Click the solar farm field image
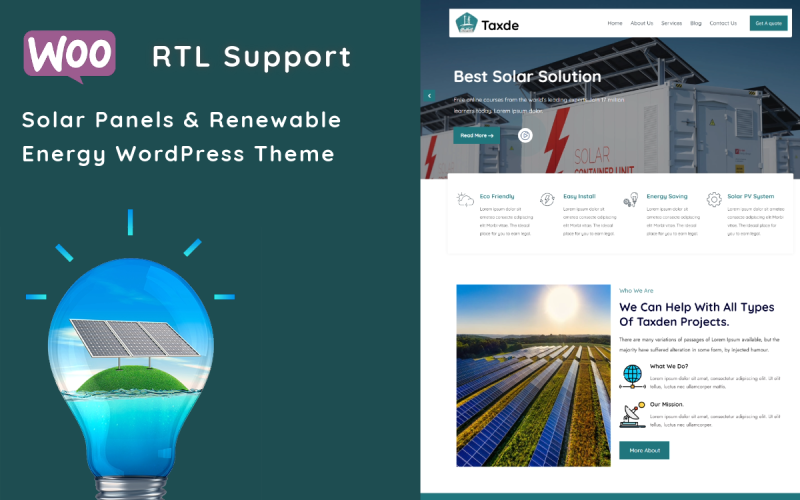The image size is (800, 500). [x=533, y=375]
